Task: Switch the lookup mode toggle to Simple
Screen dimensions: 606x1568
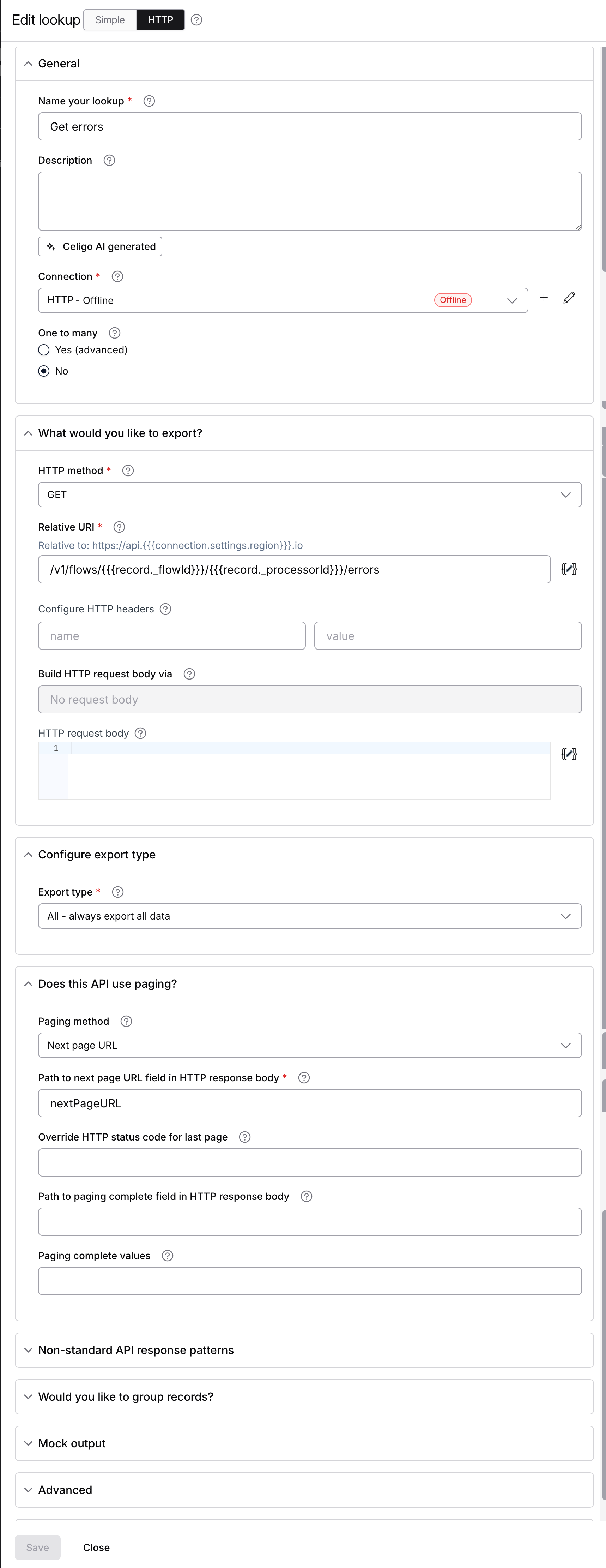Action: pyautogui.click(x=109, y=19)
